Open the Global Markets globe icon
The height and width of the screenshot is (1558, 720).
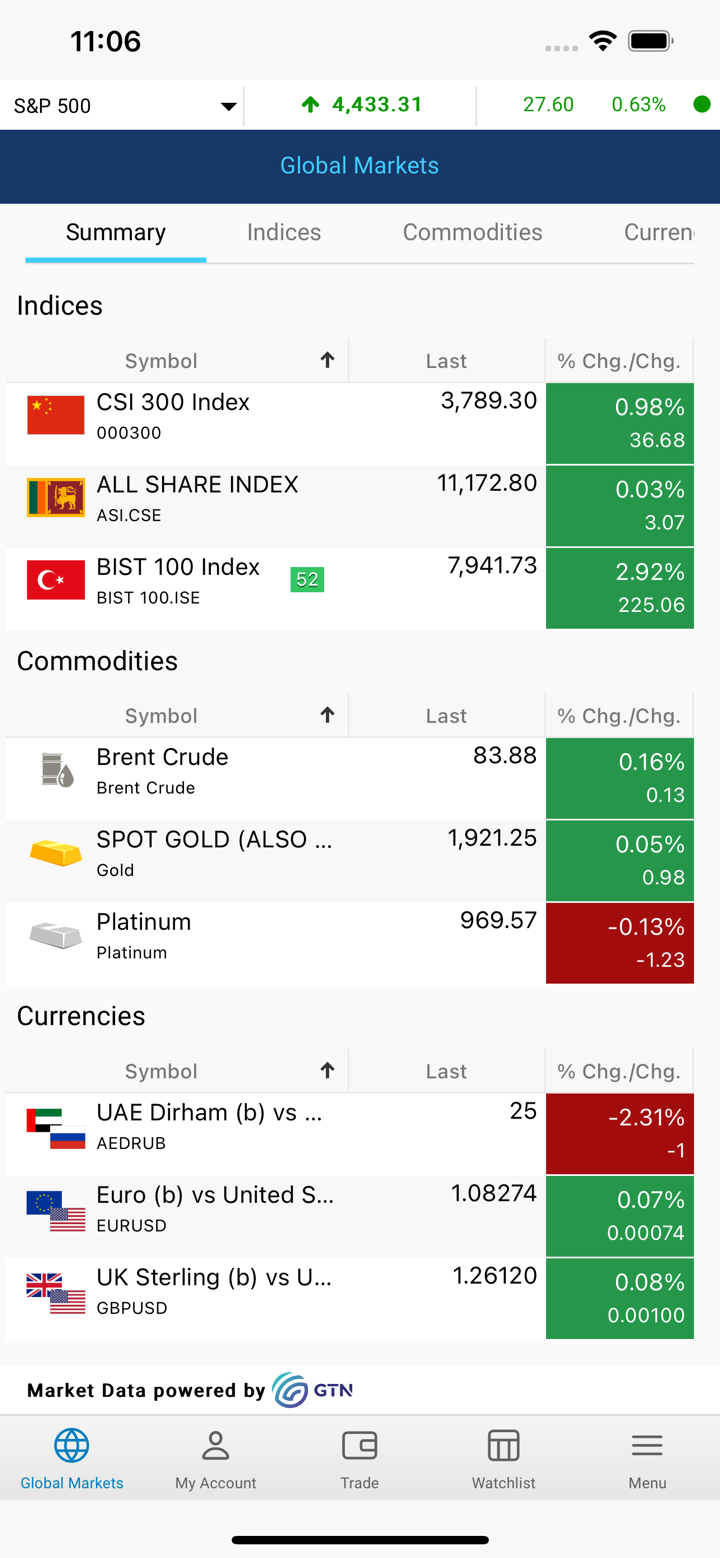72,1446
